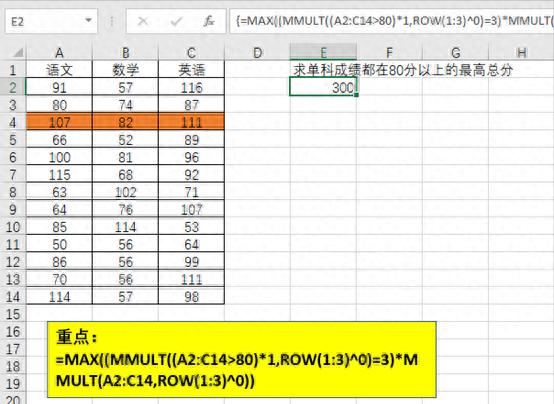
Task: Click the Enter checkmark formula bar icon
Action: pos(176,22)
